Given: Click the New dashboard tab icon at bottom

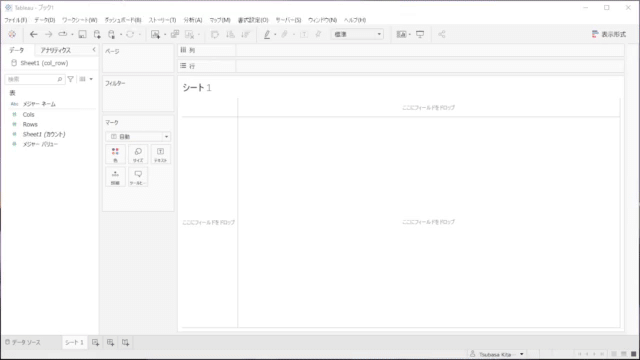Looking at the screenshot, I should [x=110, y=342].
